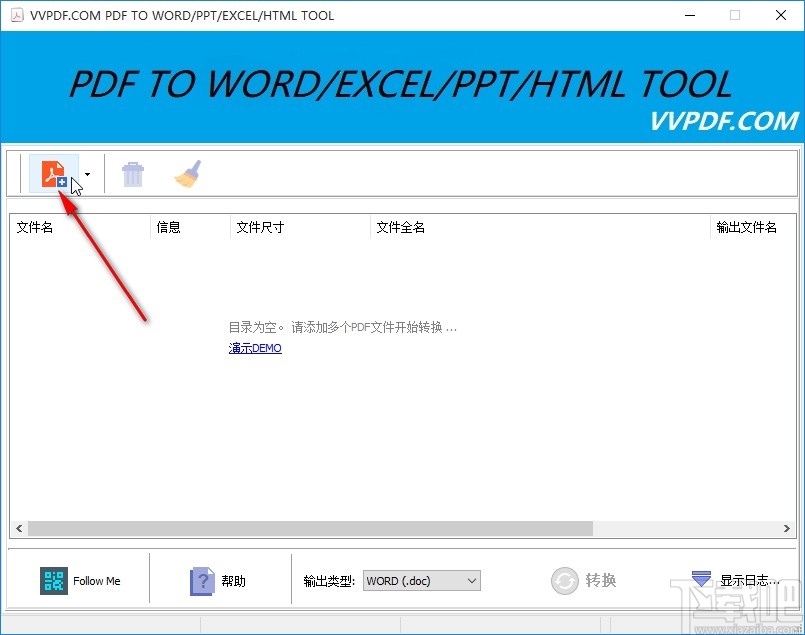Click the Follow Me QR code icon

54,580
